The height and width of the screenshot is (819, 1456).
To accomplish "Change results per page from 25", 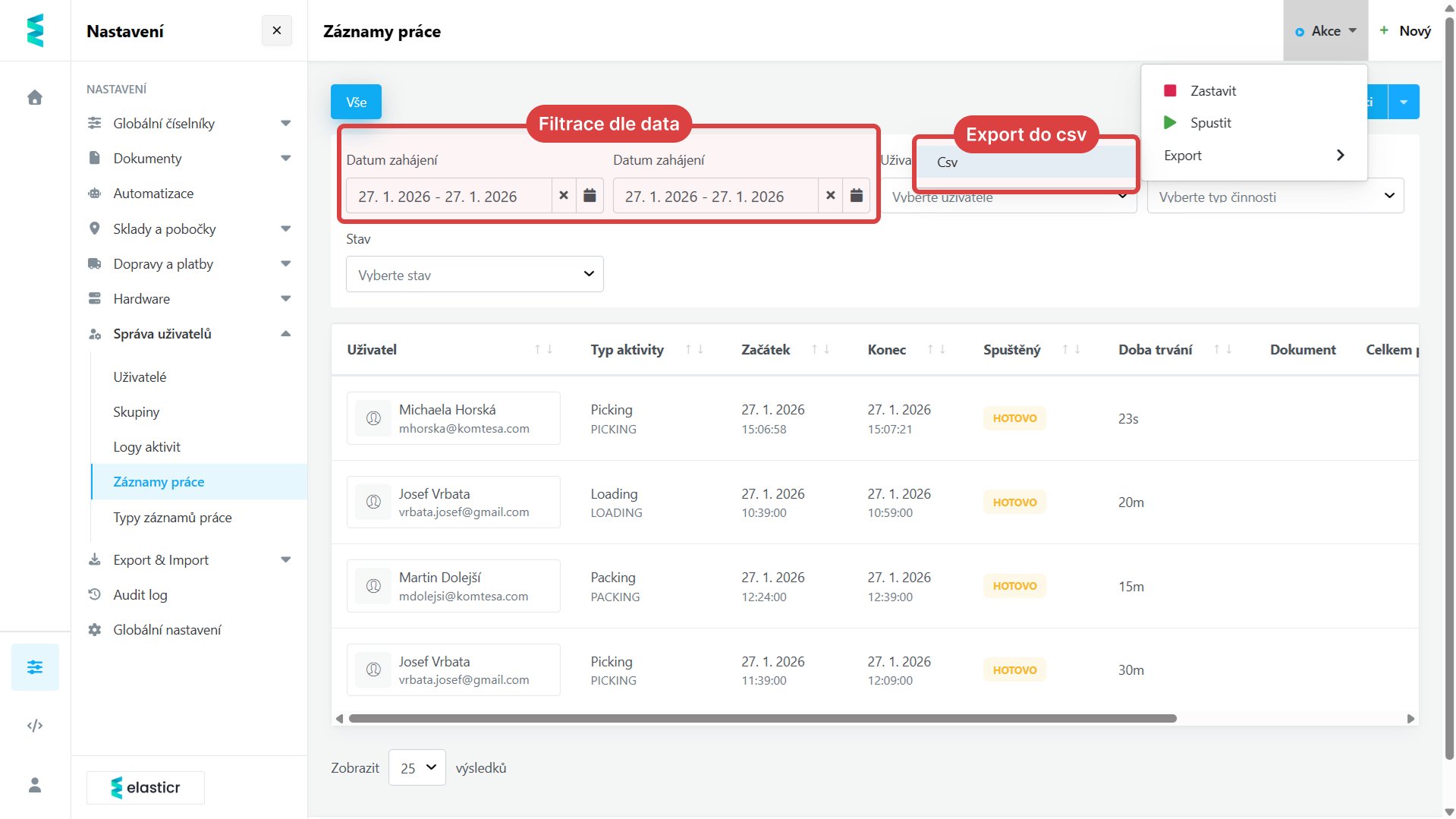I will point(417,768).
